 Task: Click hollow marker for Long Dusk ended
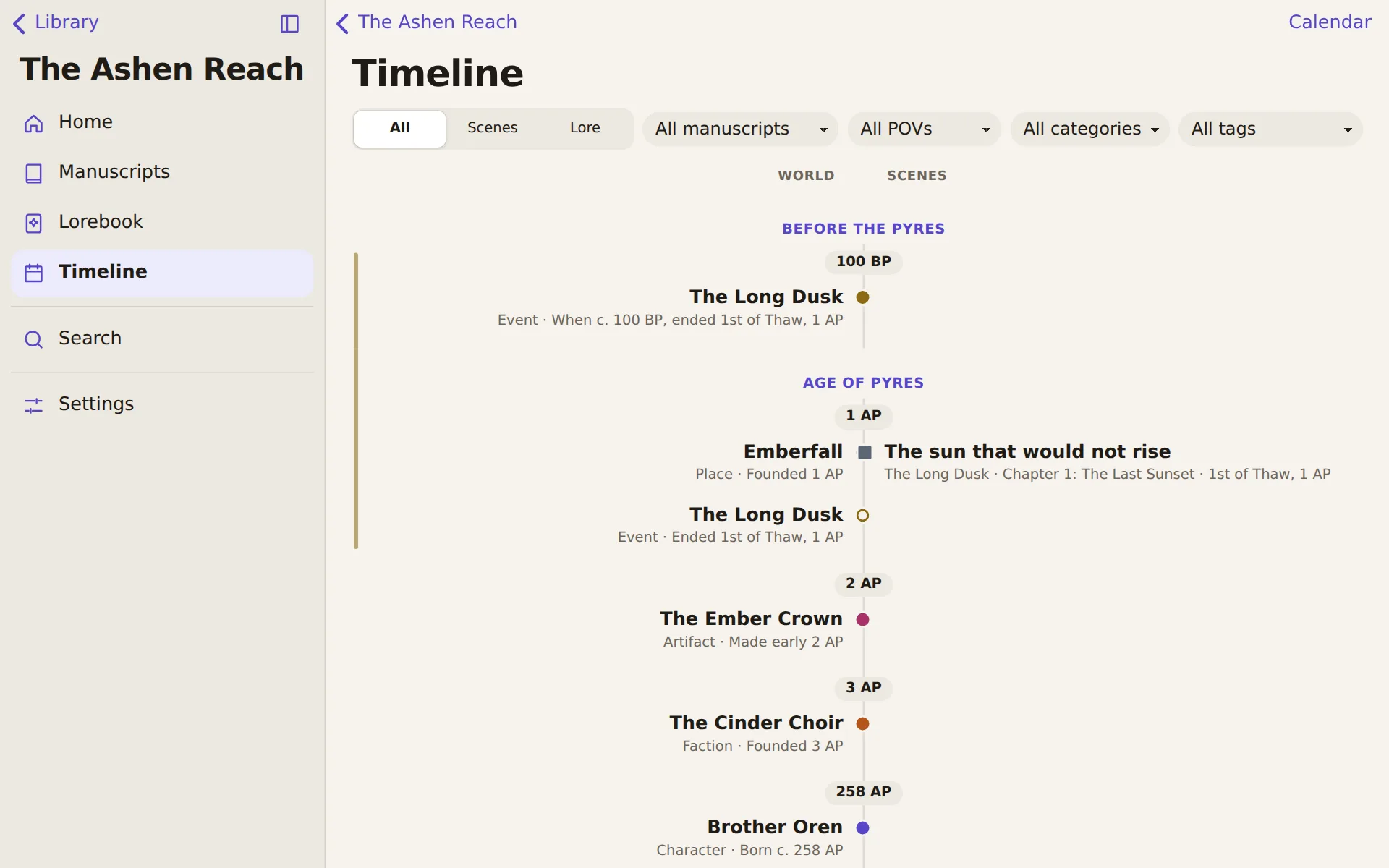tap(863, 516)
